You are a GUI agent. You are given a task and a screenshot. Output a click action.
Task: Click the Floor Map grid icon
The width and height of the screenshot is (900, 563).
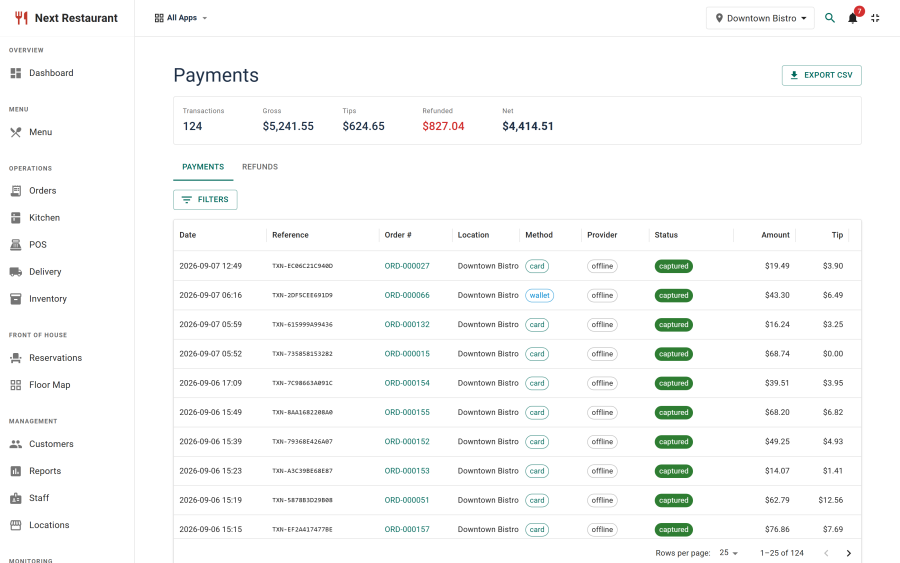click(15, 385)
